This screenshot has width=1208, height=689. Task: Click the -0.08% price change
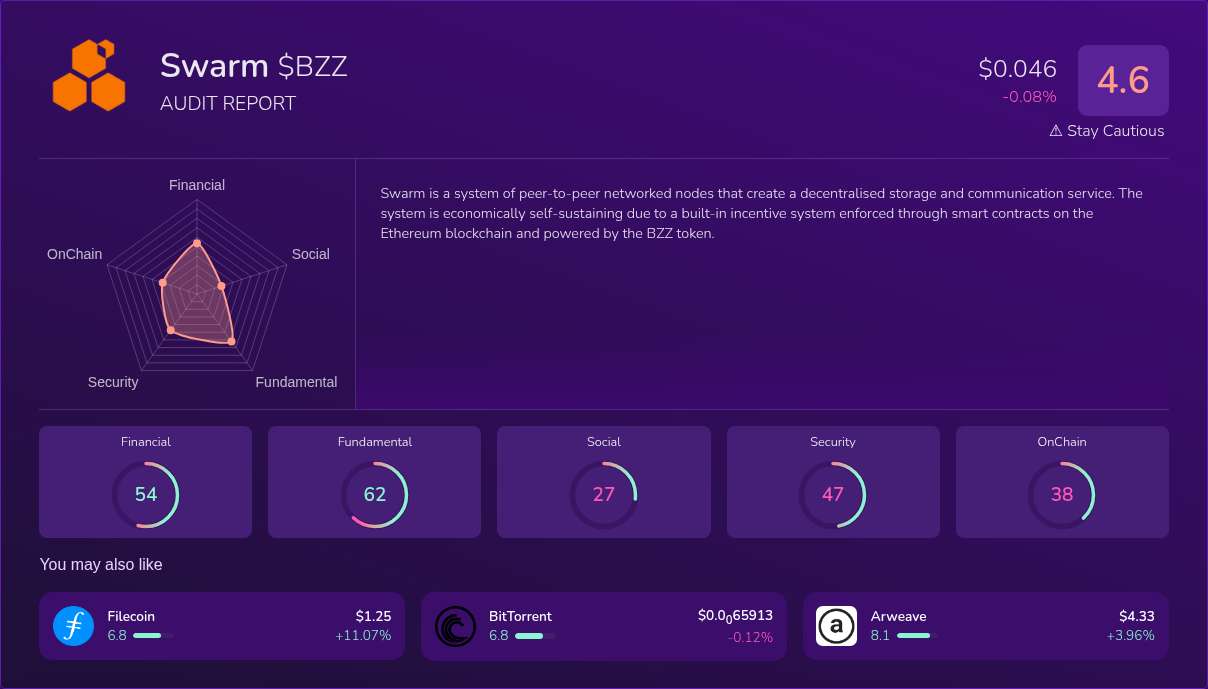(x=1030, y=97)
